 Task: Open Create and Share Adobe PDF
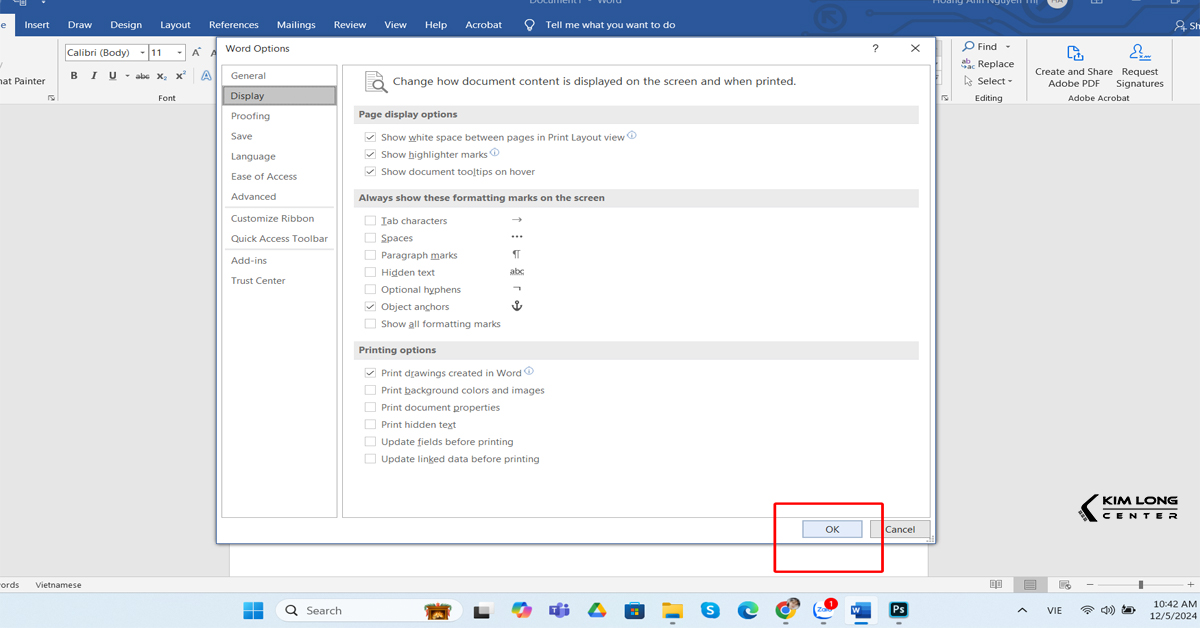1074,65
